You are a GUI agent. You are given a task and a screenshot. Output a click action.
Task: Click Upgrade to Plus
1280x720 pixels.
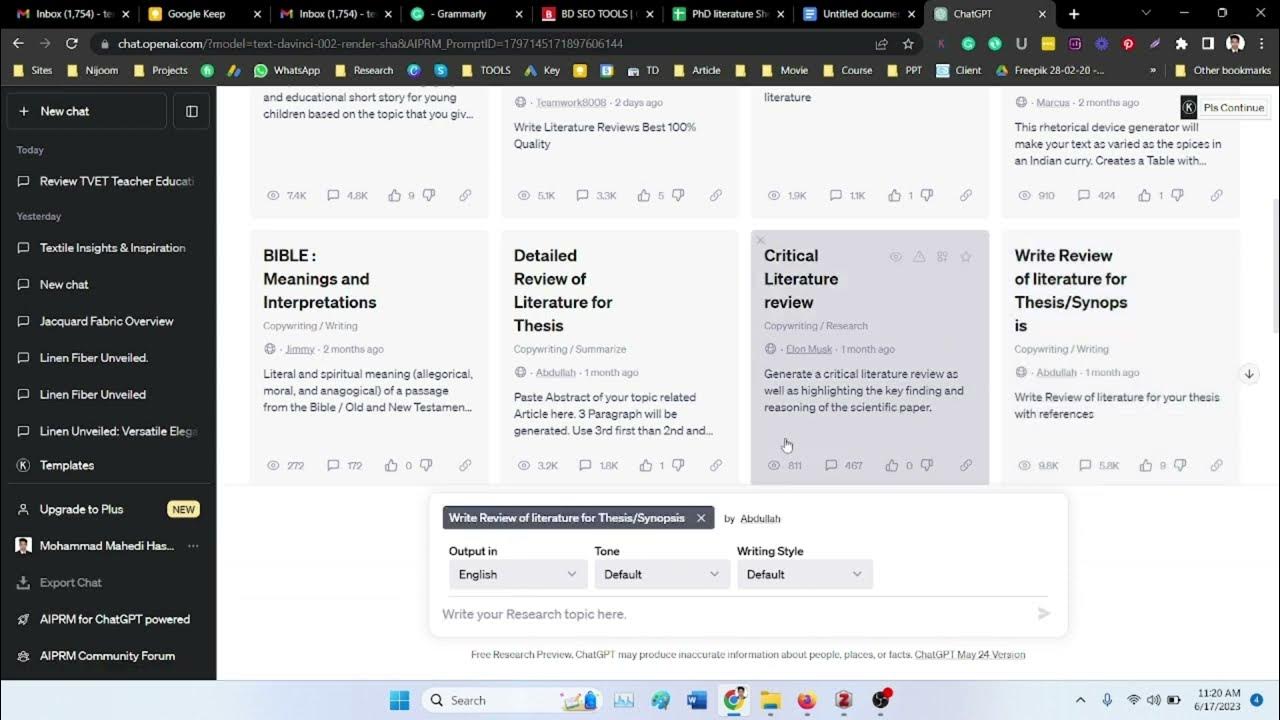pyautogui.click(x=108, y=509)
